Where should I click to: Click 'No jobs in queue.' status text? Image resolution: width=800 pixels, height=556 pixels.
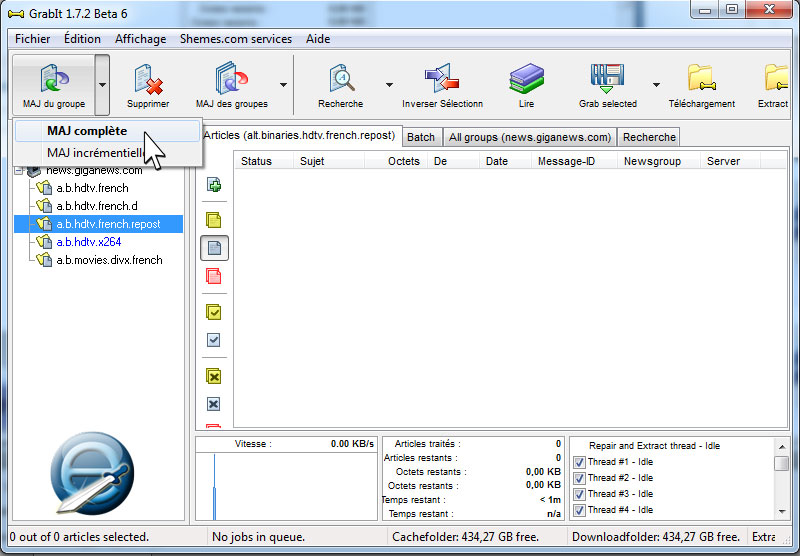coord(258,537)
